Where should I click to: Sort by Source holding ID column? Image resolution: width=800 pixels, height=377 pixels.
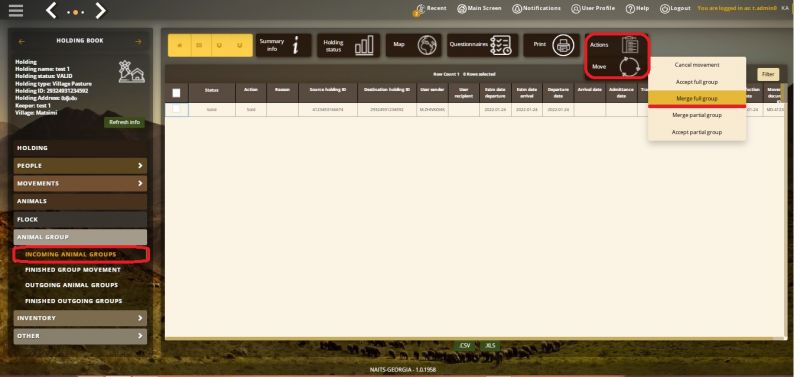pos(328,93)
